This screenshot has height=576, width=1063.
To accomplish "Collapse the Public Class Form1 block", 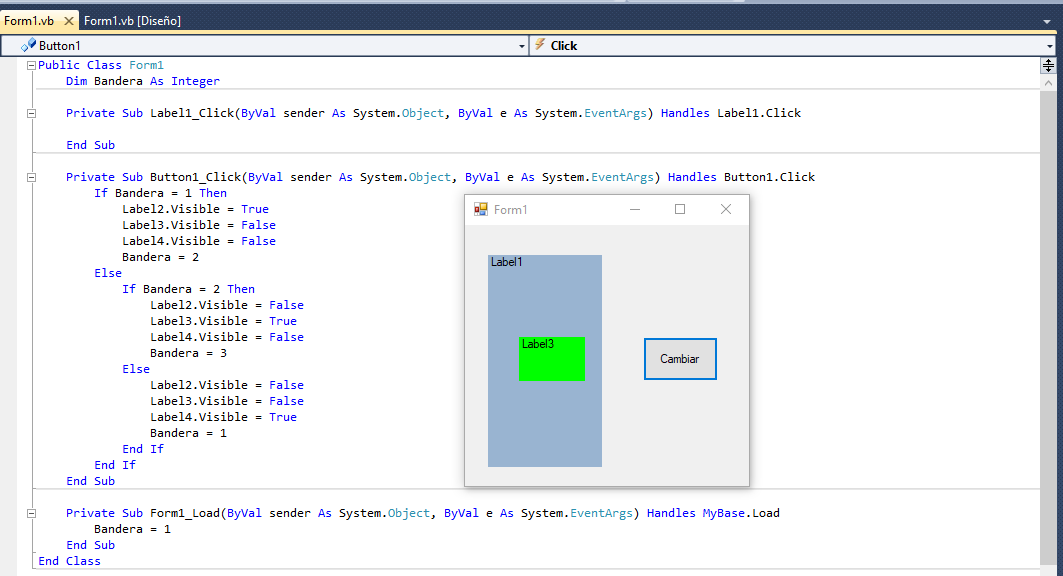I will coord(31,65).
